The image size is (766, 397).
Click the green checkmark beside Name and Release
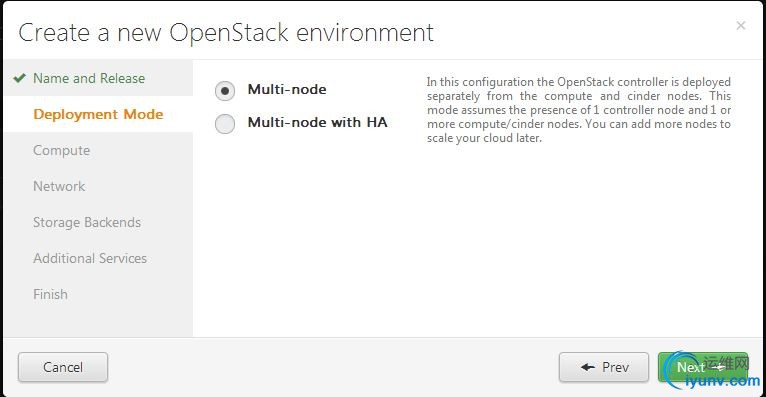point(20,78)
